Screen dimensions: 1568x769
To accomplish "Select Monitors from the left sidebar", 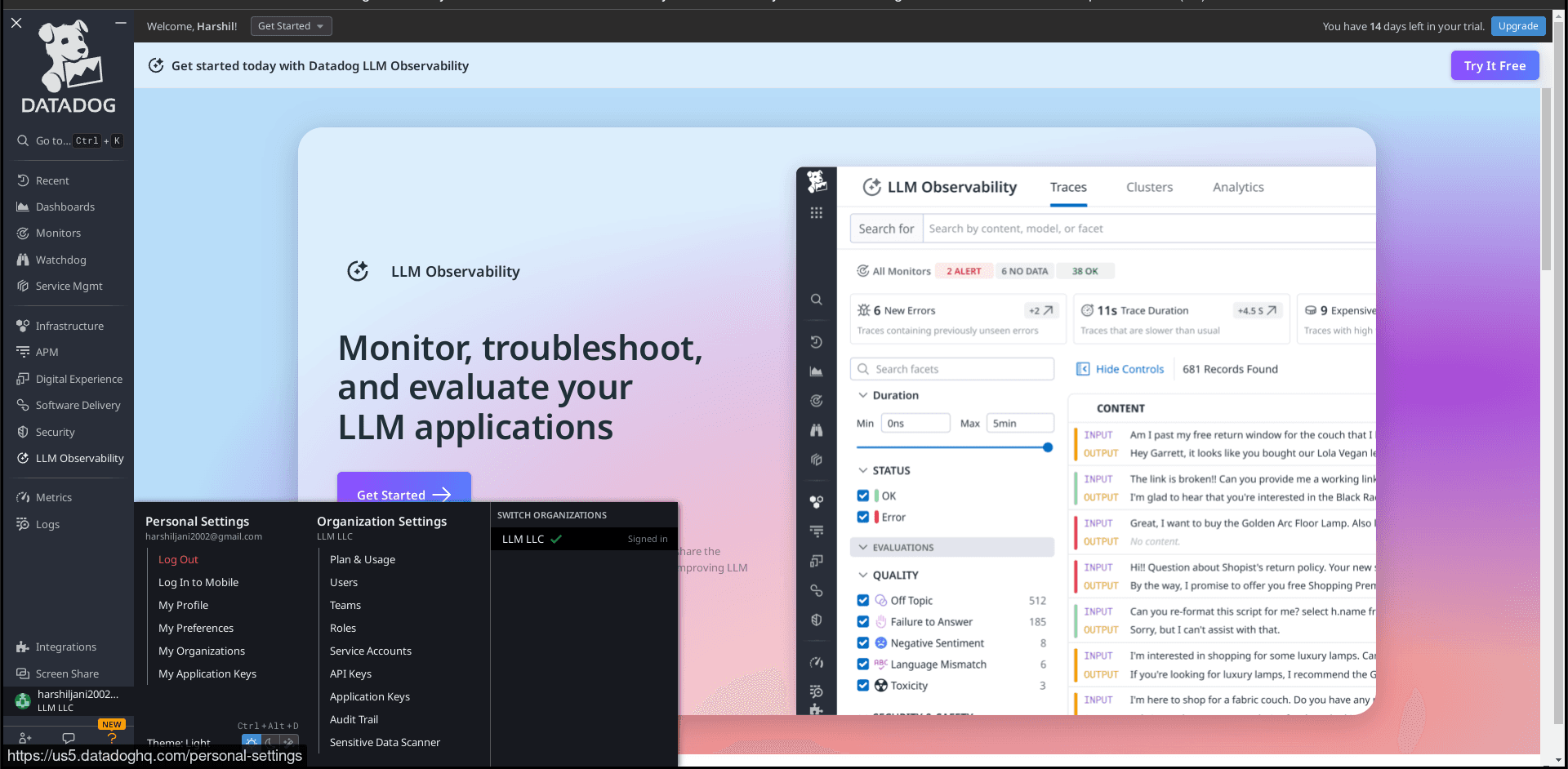I will [58, 233].
